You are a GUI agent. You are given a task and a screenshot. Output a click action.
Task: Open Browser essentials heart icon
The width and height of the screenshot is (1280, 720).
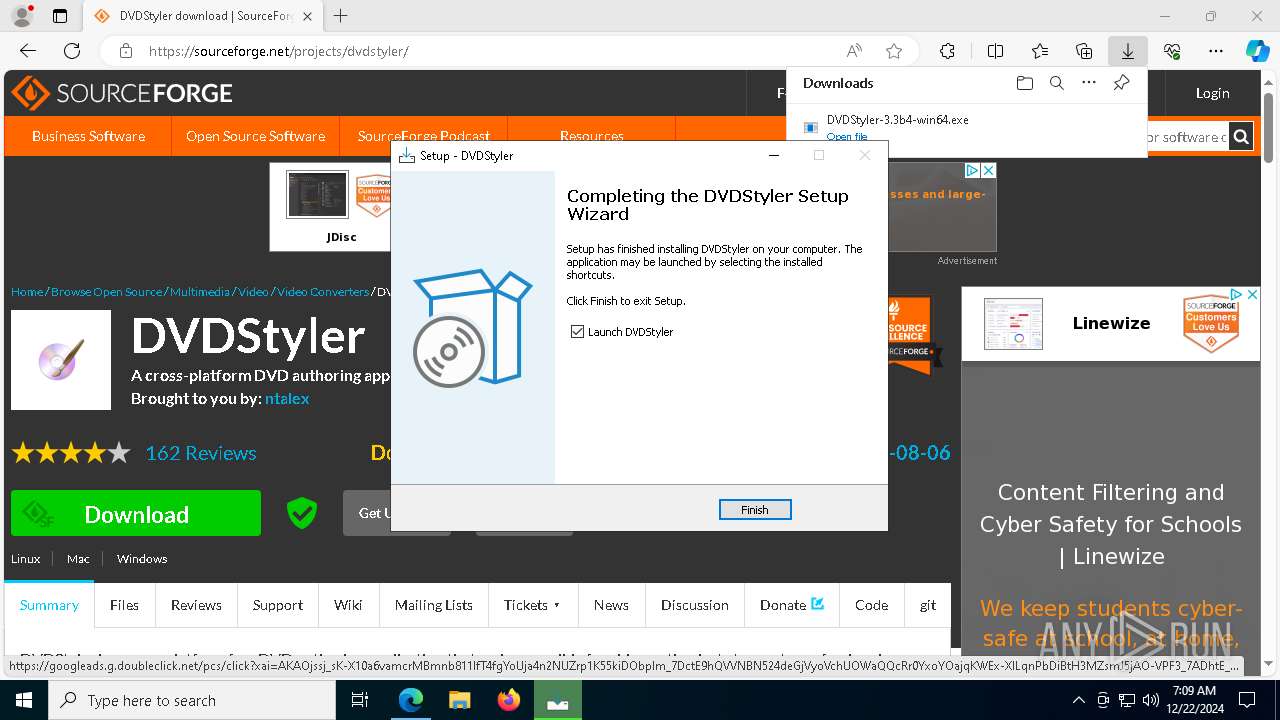pos(1172,51)
